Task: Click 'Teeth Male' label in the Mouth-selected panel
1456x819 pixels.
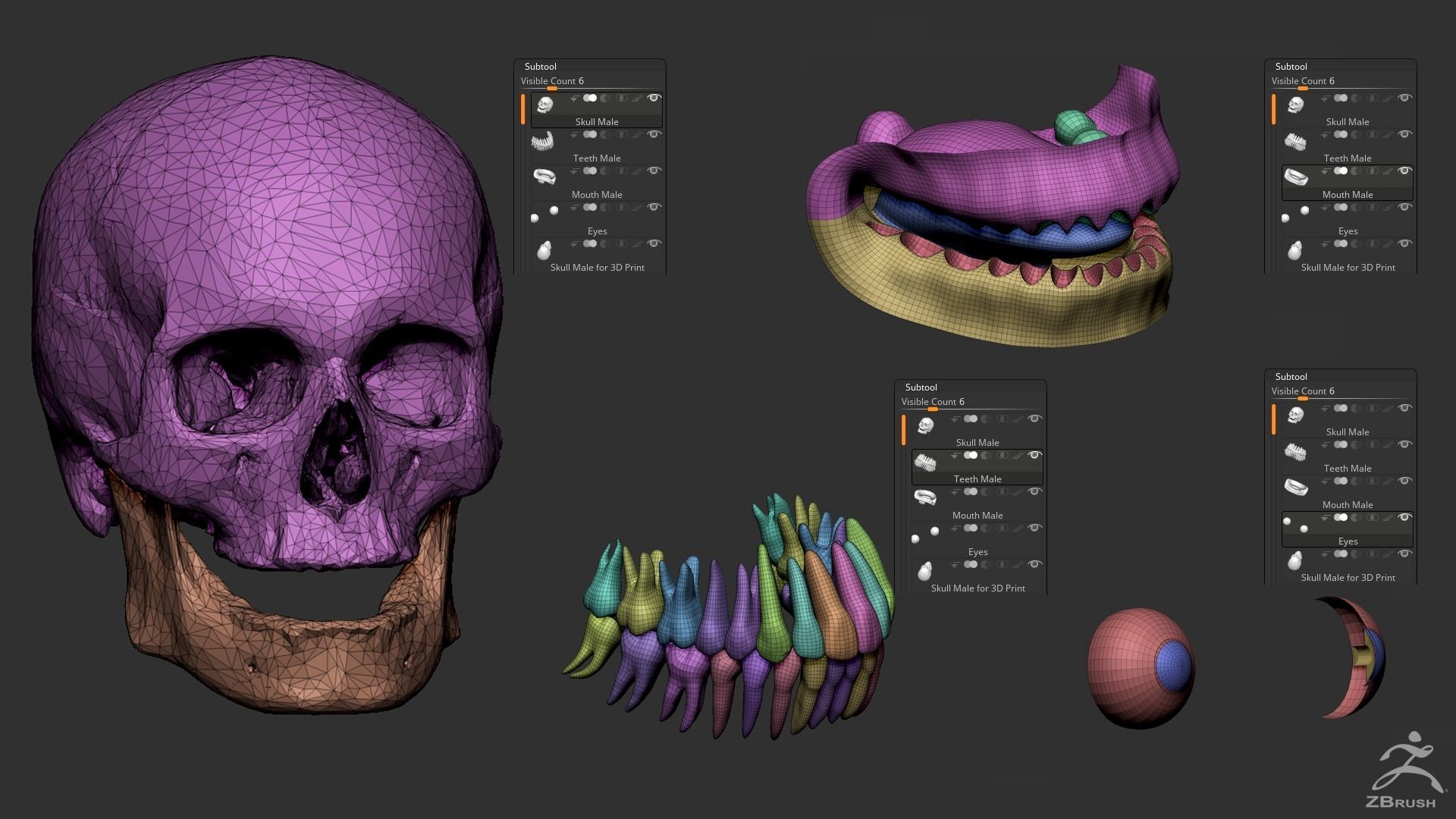Action: [1348, 158]
